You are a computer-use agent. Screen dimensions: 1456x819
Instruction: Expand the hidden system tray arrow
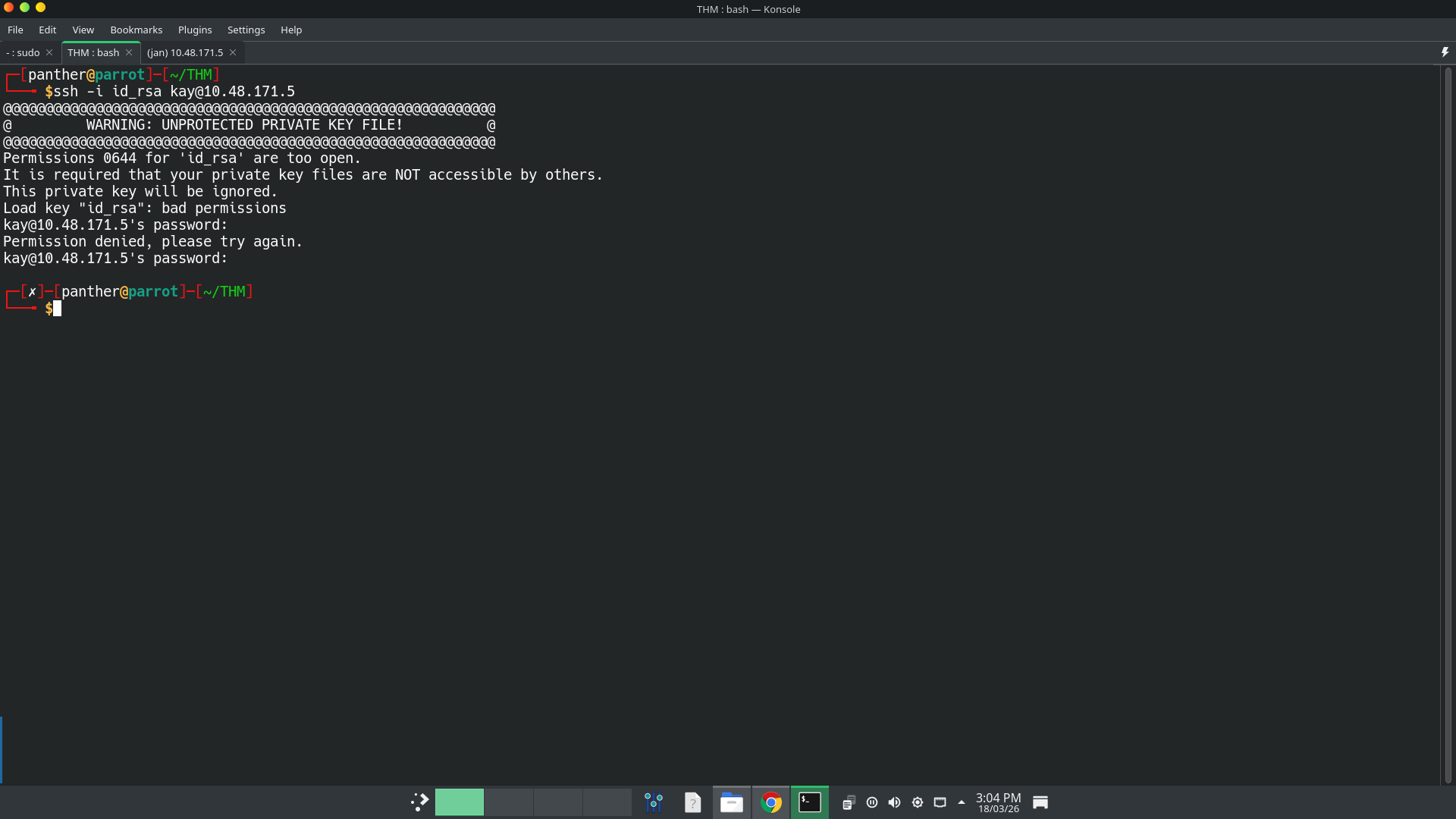pyautogui.click(x=962, y=802)
